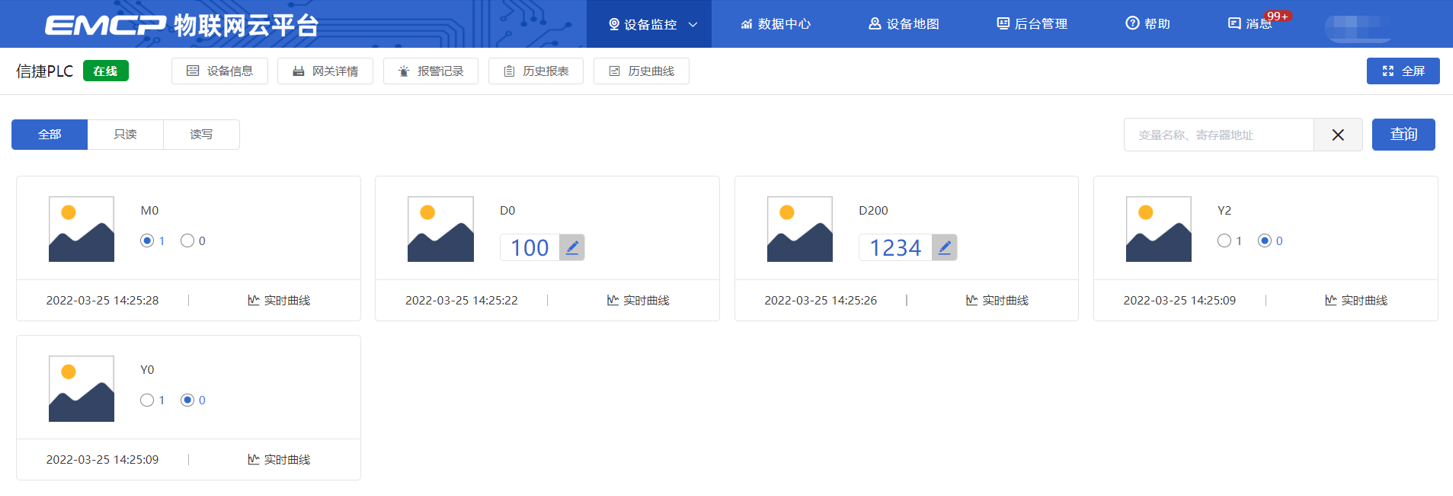Click the Y2 card image thumbnail

(x=1159, y=229)
